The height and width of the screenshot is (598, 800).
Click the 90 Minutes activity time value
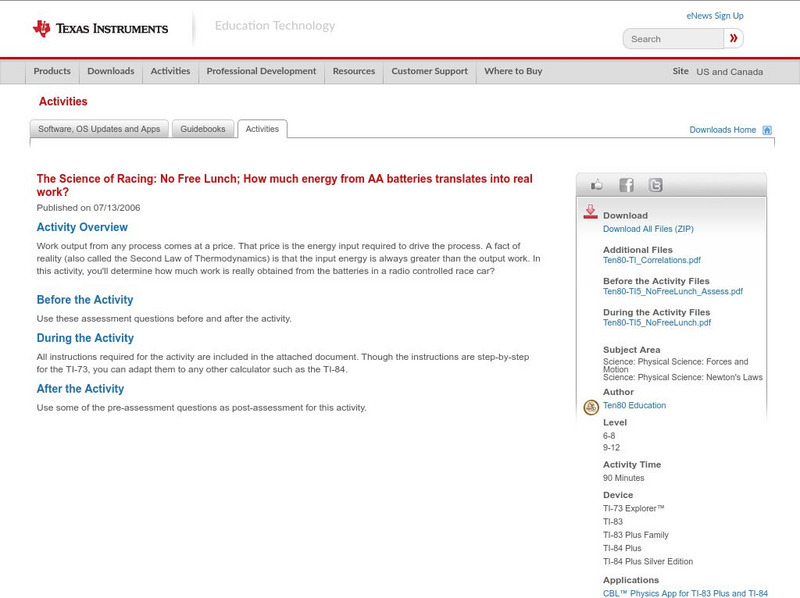point(623,478)
